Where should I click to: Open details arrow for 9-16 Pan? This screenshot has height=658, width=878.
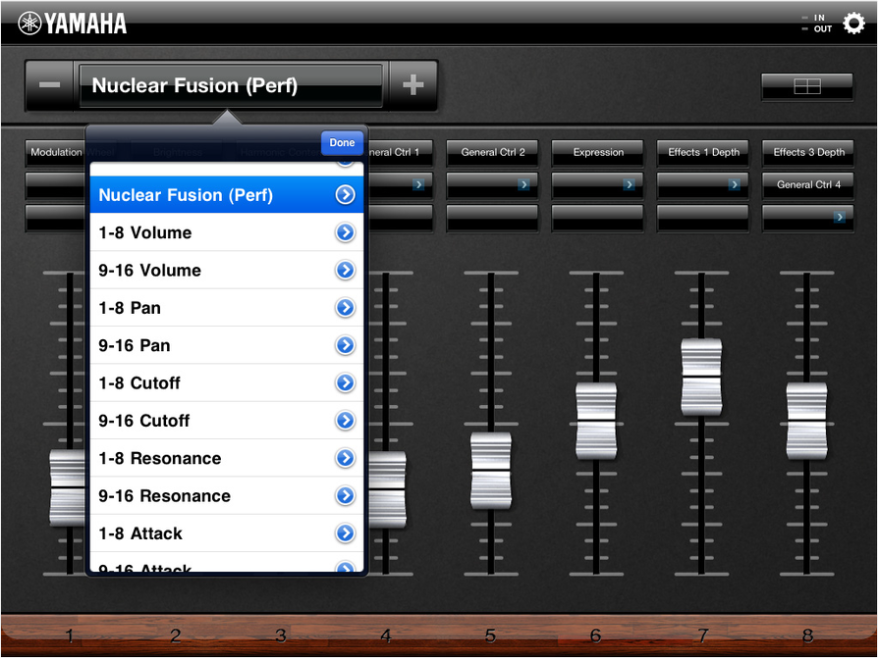[x=345, y=345]
